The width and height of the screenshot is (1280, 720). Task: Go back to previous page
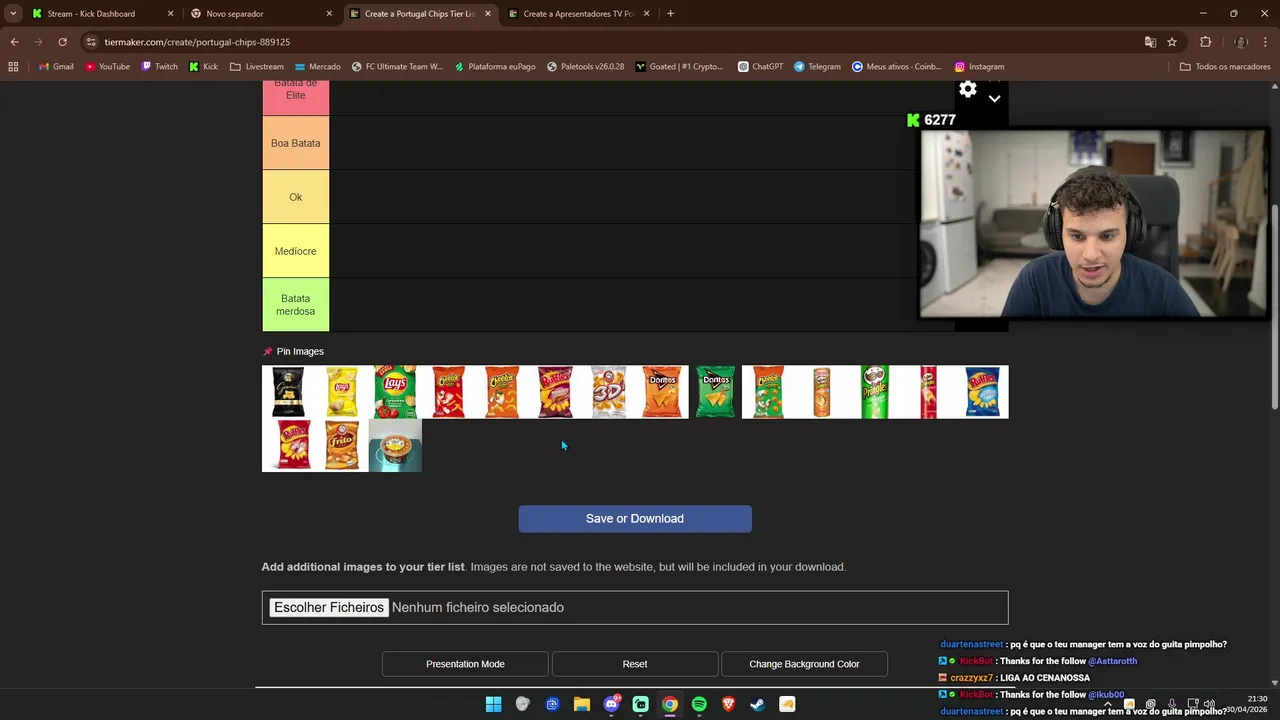tap(14, 42)
